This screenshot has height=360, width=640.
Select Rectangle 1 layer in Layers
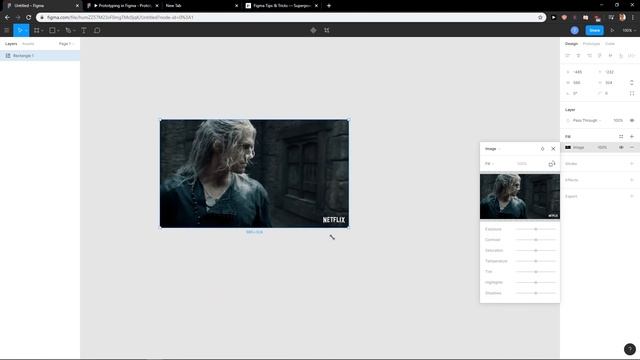click(x=40, y=56)
